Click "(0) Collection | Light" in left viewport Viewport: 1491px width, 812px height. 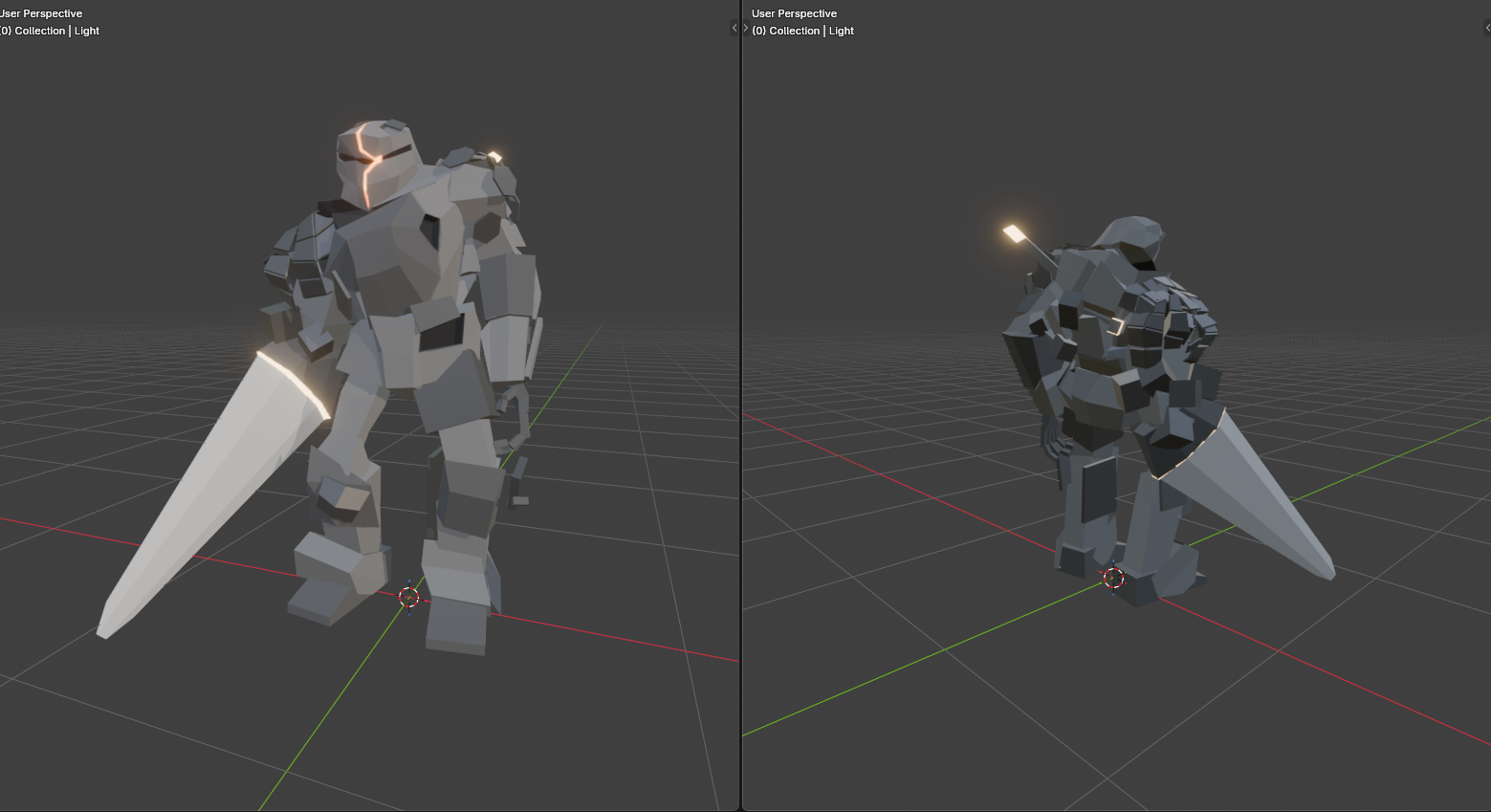pos(50,31)
